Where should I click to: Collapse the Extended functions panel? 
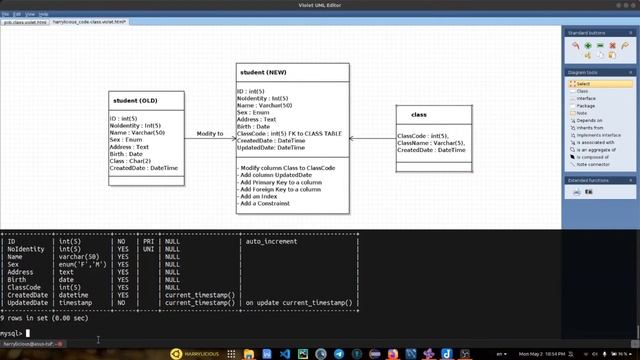(631, 180)
